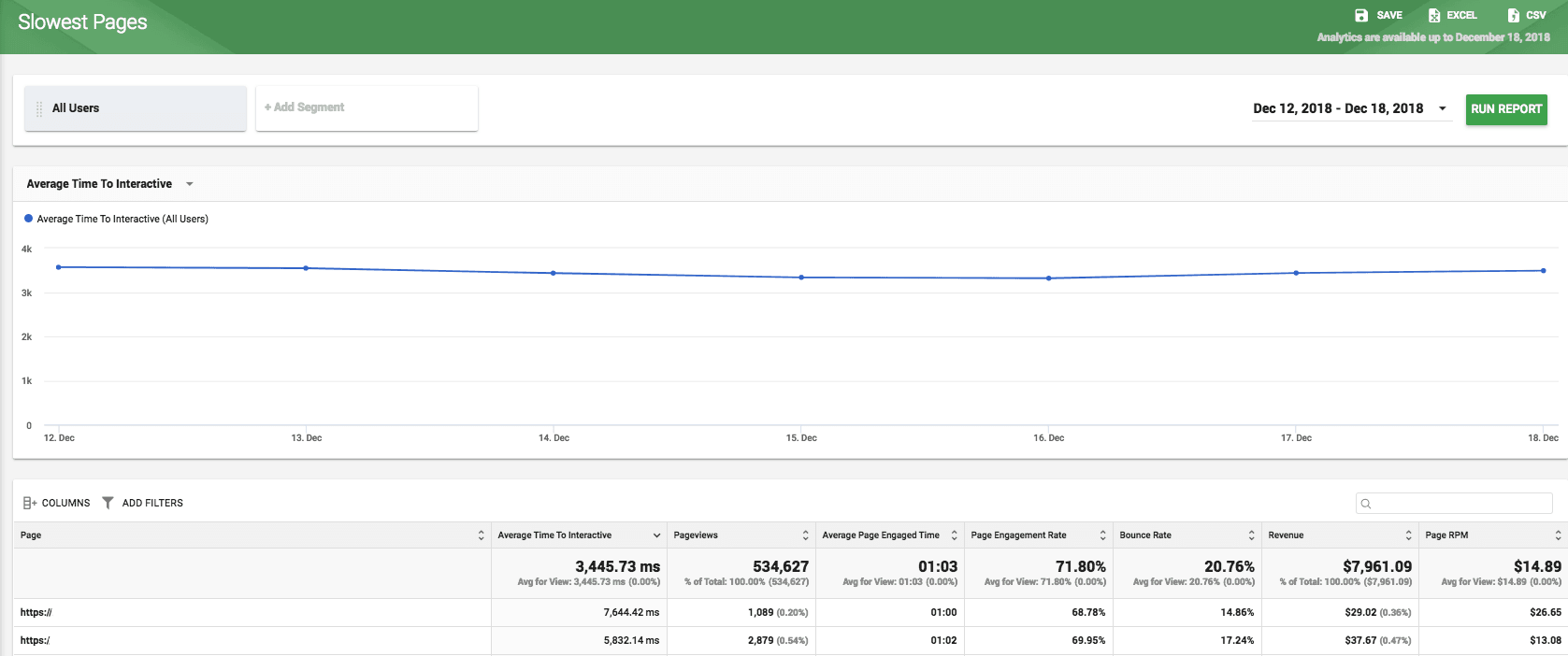Click the ADD FILTERS funnel icon
Image resolution: width=1568 pixels, height=656 pixels.
point(108,503)
